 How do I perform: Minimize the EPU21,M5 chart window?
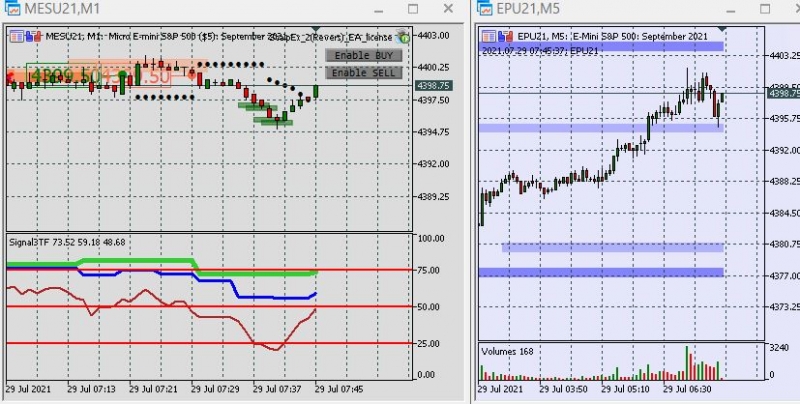pyautogui.click(x=731, y=9)
